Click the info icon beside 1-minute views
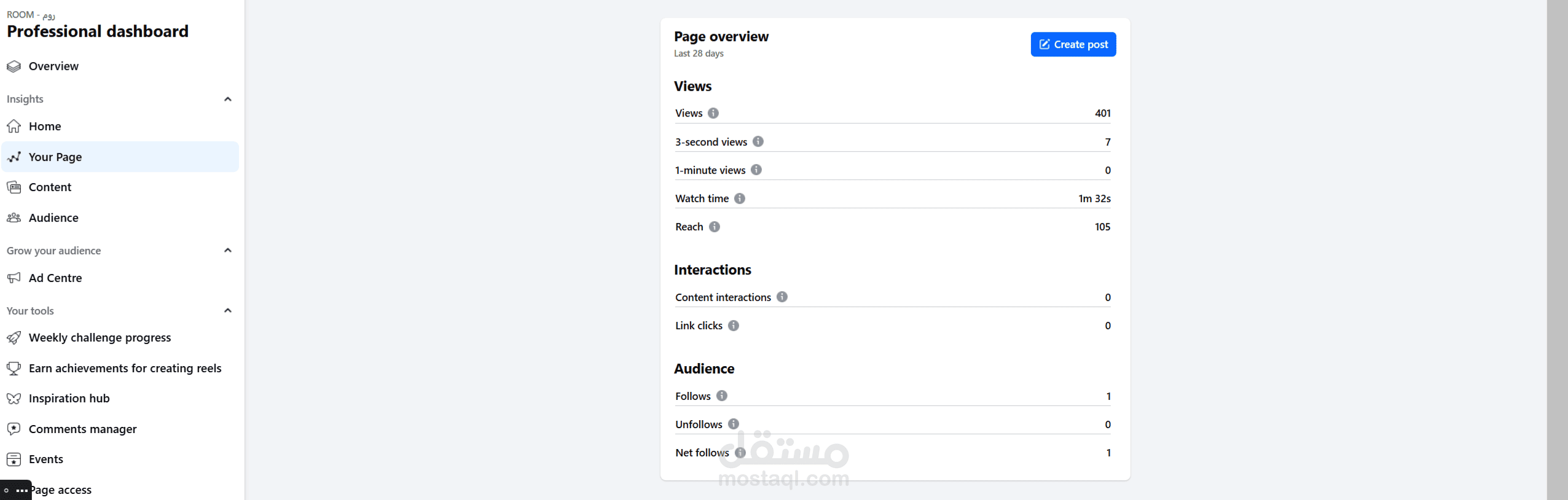Viewport: 1568px width, 500px height. coord(756,170)
